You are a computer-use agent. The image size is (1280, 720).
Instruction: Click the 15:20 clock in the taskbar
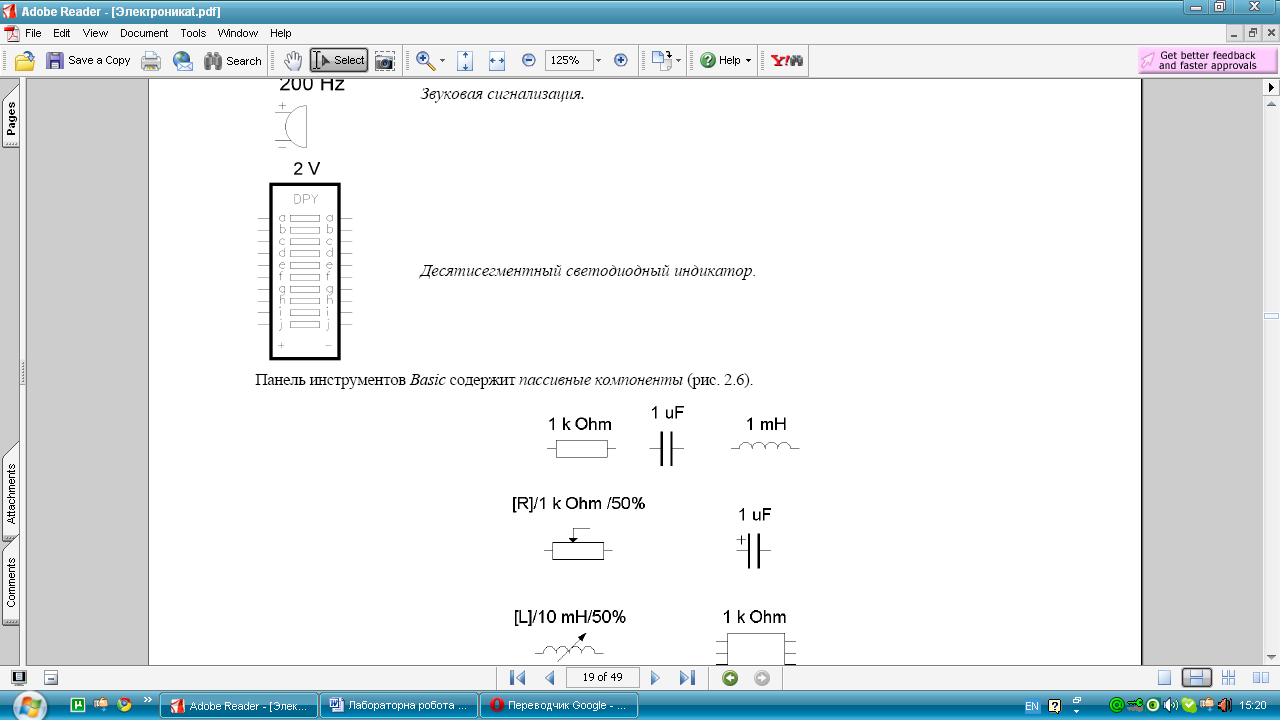[x=1254, y=705]
